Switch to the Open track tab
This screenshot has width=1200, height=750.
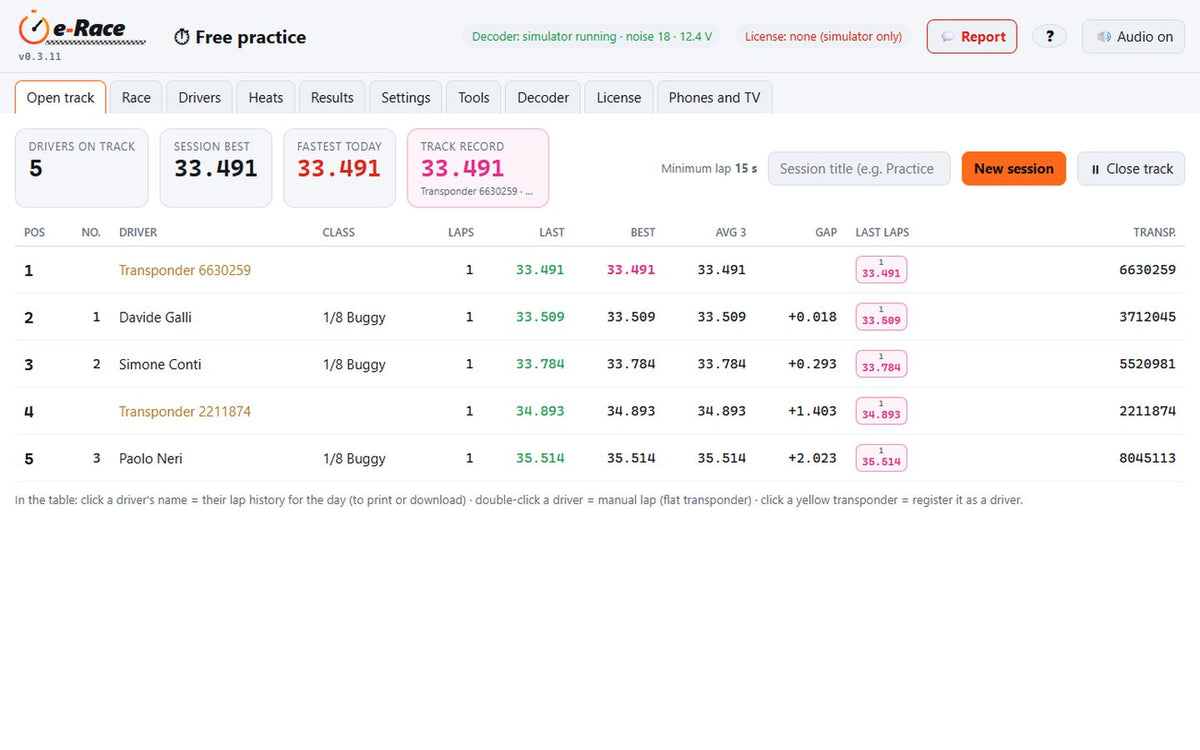pyautogui.click(x=60, y=98)
